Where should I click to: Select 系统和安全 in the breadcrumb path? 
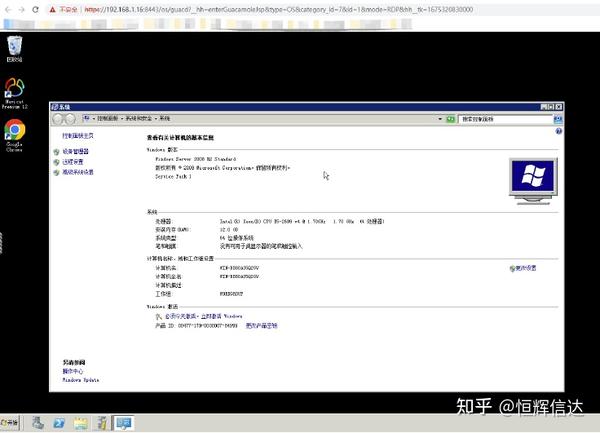coord(139,119)
